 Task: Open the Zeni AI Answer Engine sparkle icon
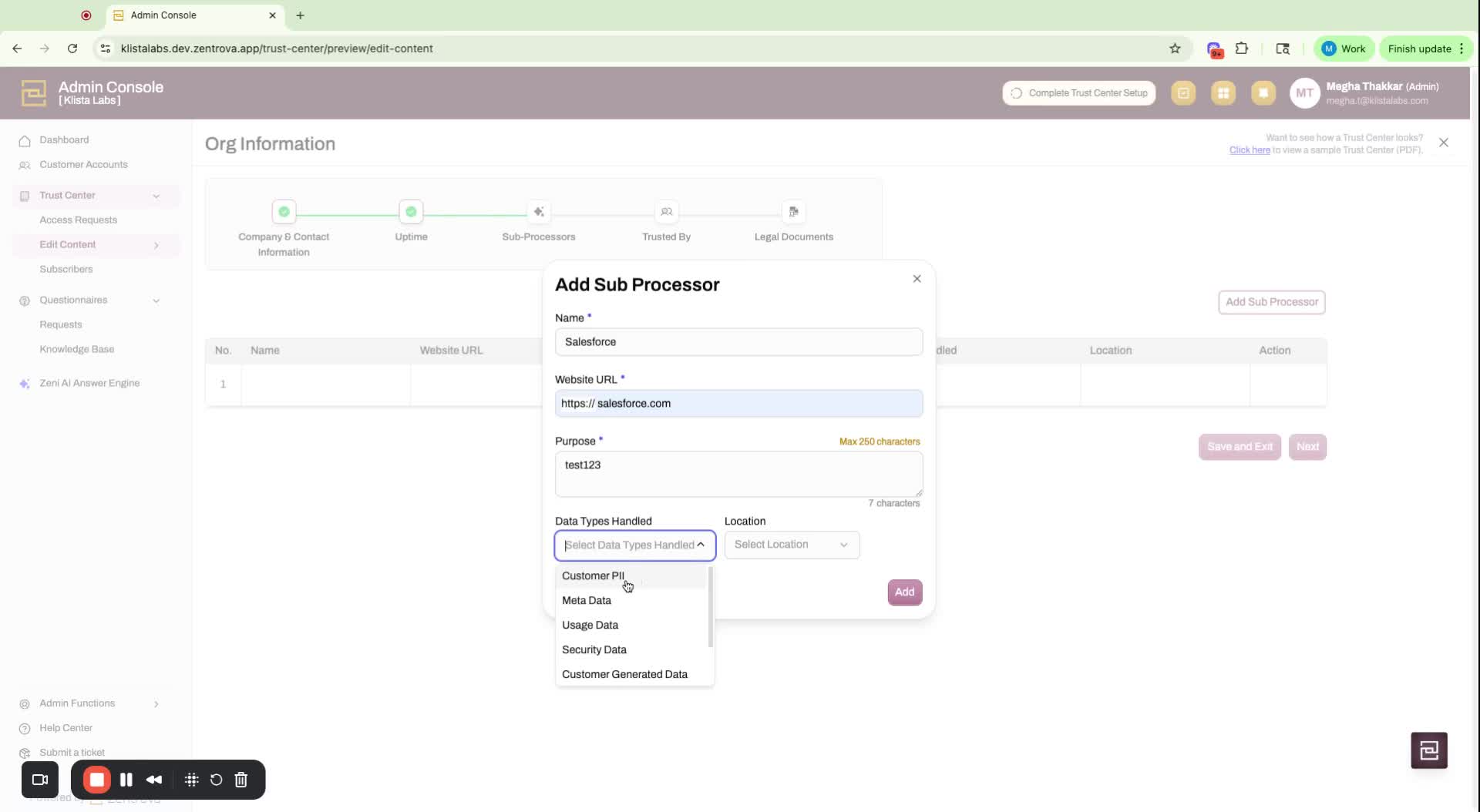click(25, 384)
